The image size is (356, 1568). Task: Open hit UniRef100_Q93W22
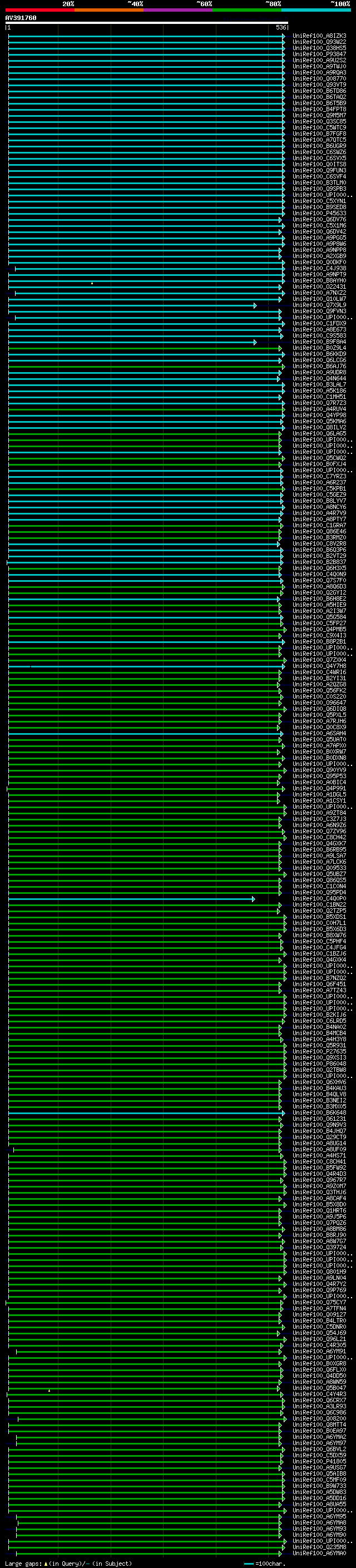[319, 42]
